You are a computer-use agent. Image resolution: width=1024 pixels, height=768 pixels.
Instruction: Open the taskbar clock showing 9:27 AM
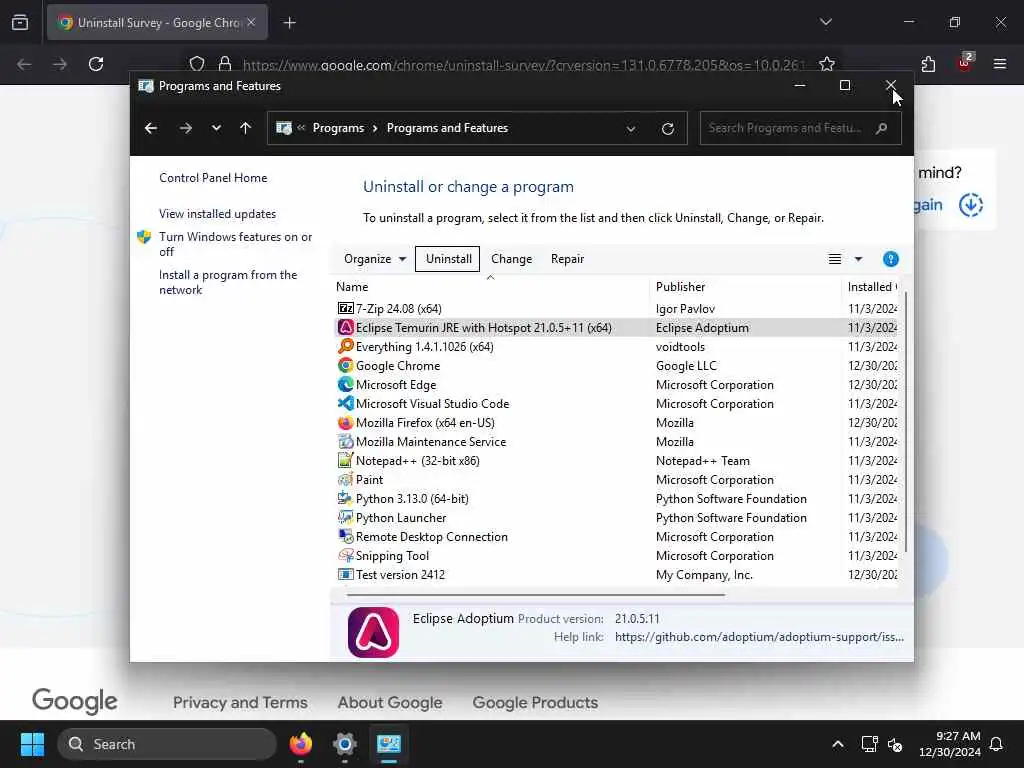(x=950, y=744)
